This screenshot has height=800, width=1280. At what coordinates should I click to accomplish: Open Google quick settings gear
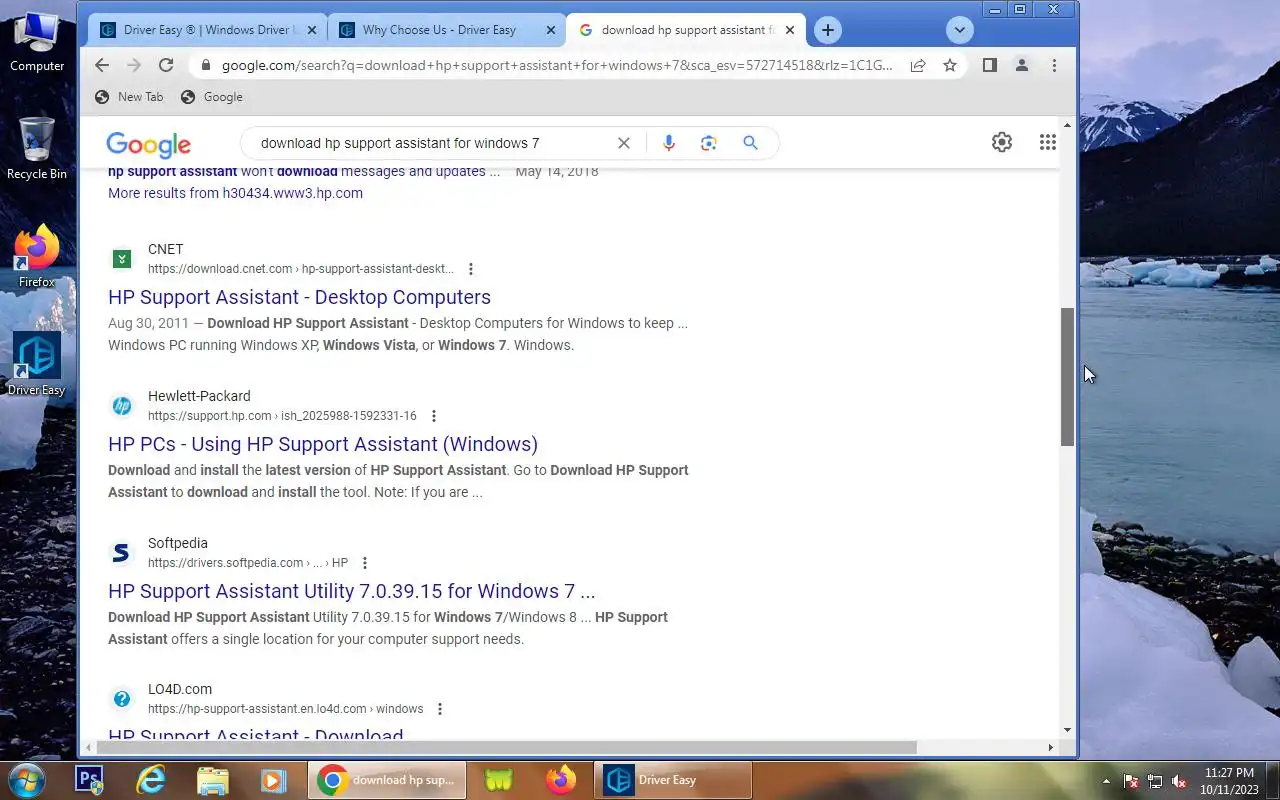[x=1001, y=142]
